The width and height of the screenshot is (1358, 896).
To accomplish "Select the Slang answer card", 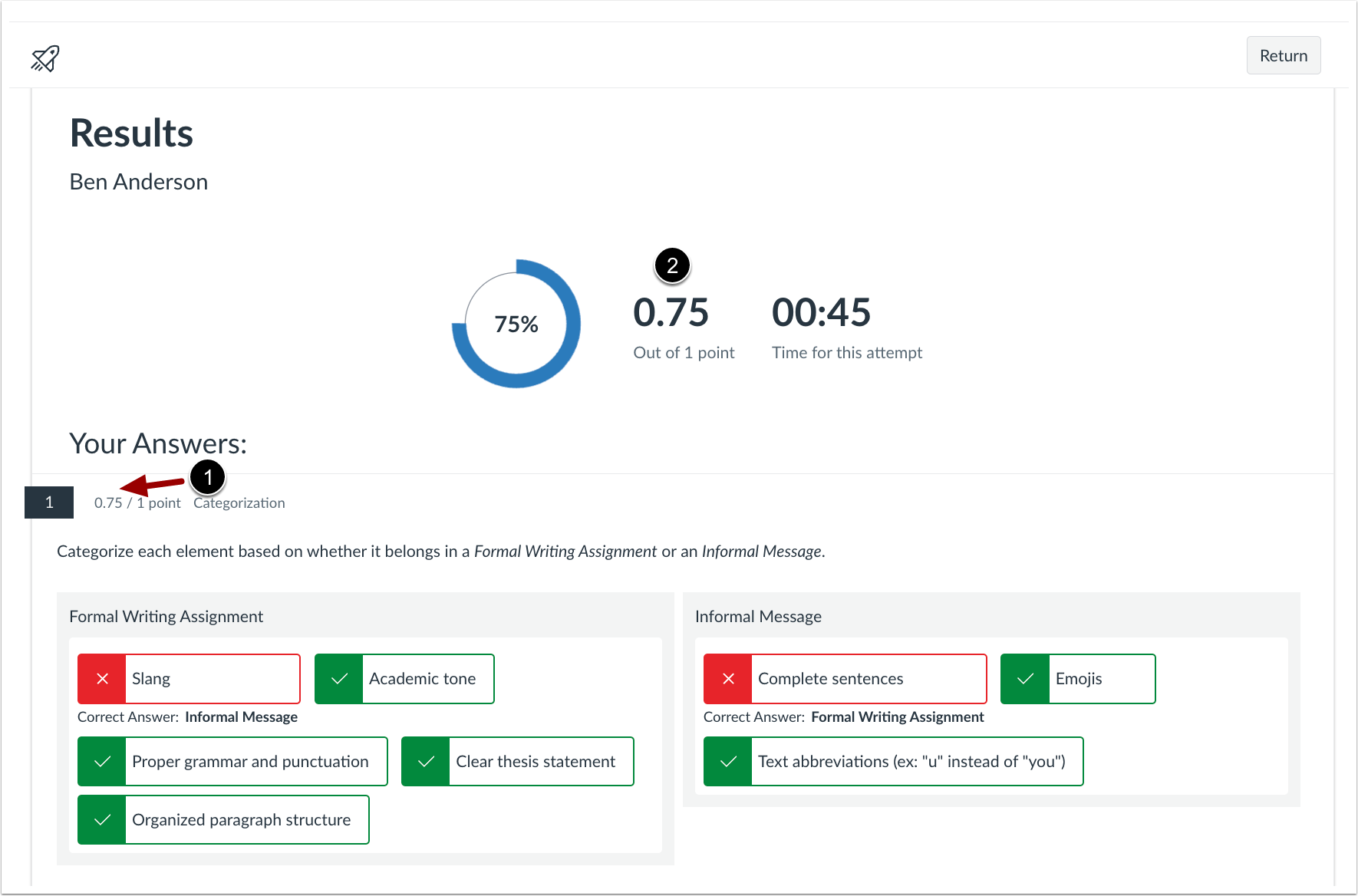I will (x=188, y=678).
